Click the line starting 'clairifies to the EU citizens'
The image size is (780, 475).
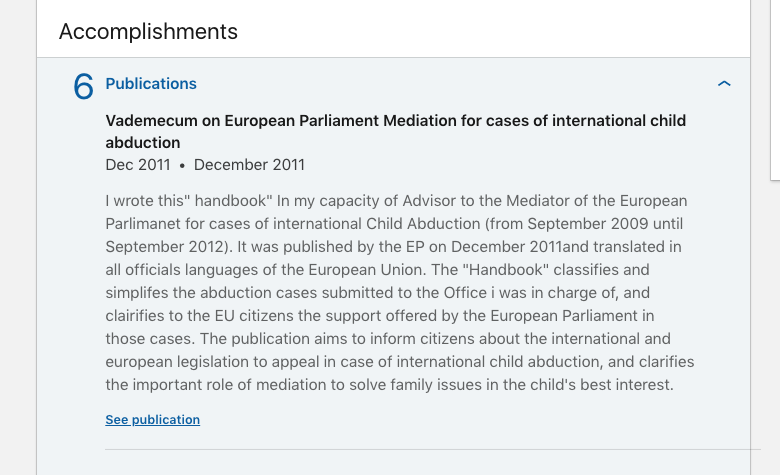[380, 316]
